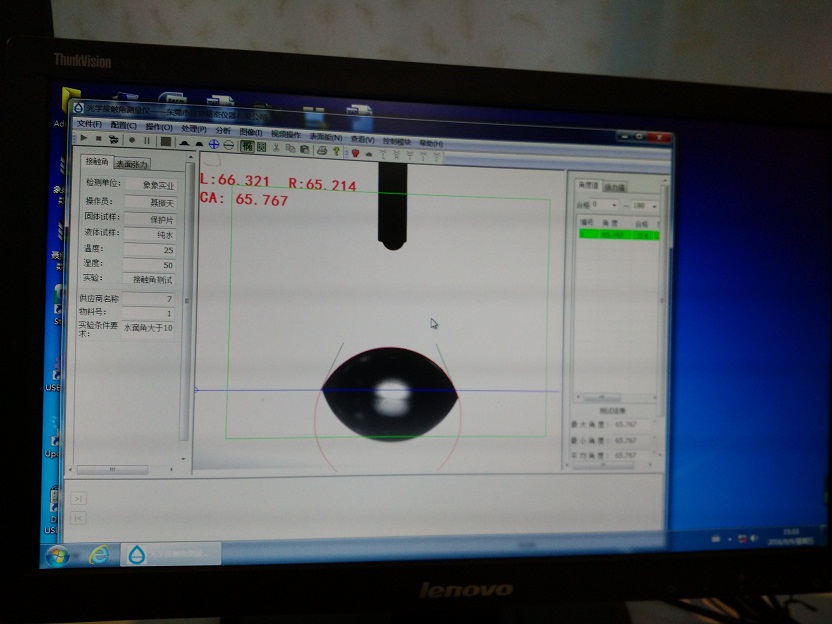Switch to the 表面张力 tab
This screenshot has height=624, width=832.
tap(132, 164)
